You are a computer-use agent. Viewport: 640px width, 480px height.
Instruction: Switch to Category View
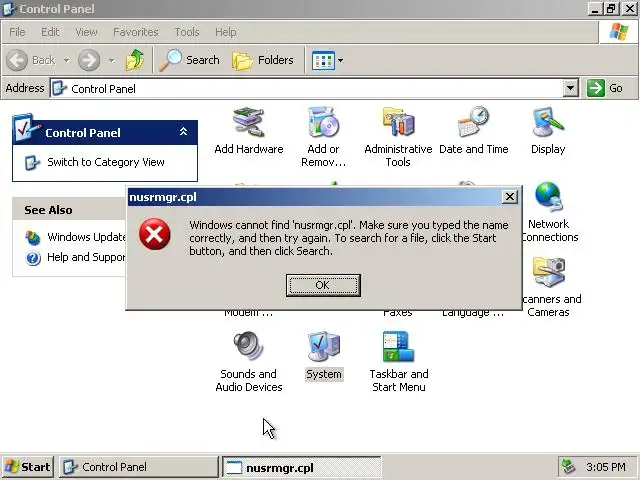pyautogui.click(x=106, y=162)
